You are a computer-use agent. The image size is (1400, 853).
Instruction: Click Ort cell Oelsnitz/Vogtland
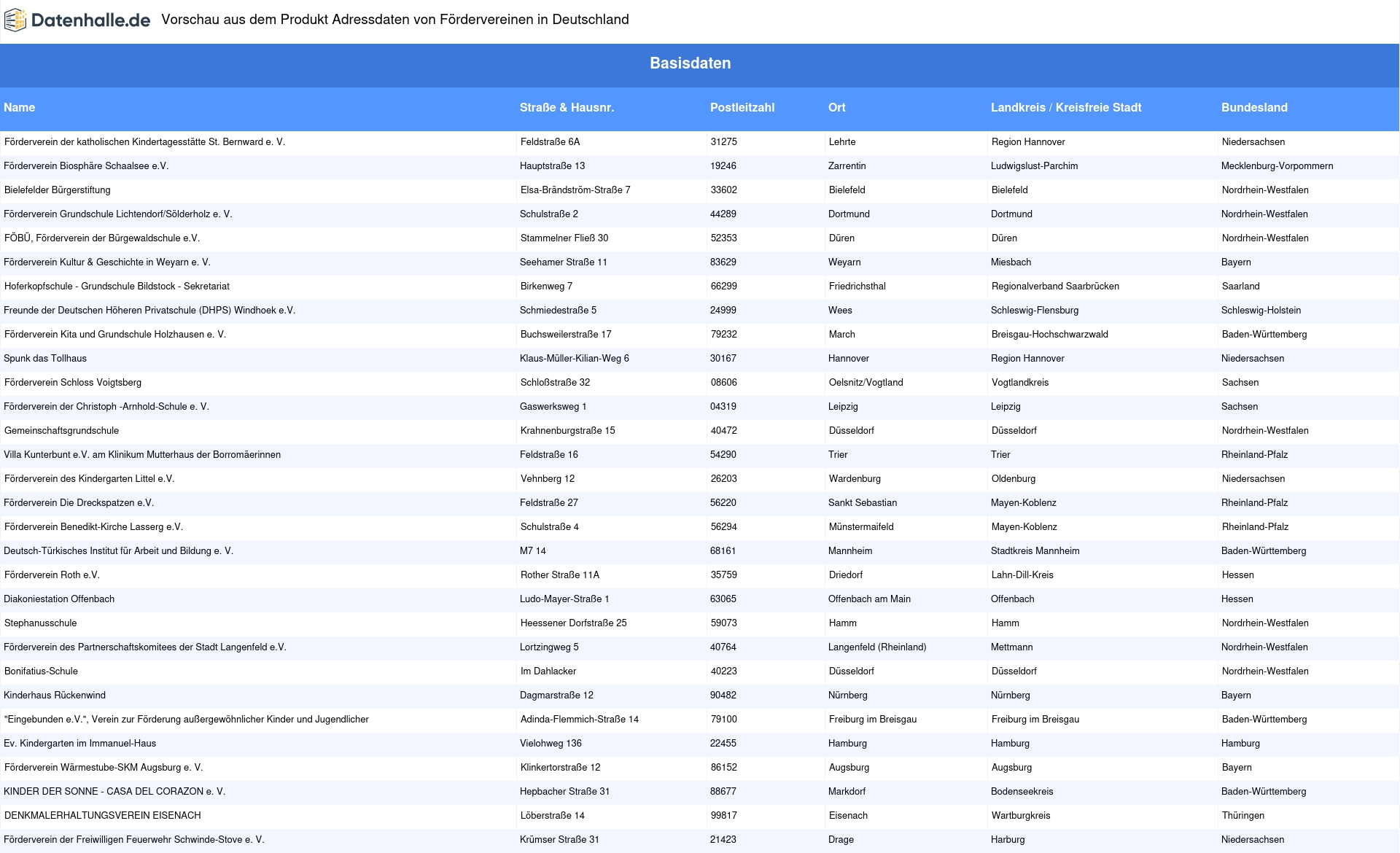point(866,383)
